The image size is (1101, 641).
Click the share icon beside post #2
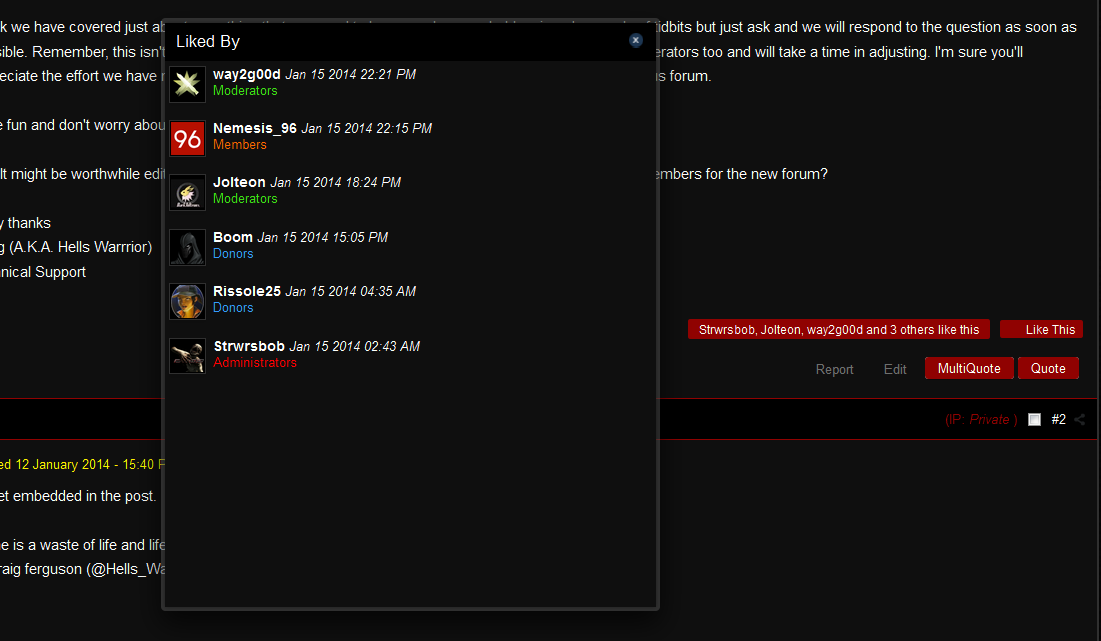click(x=1080, y=420)
